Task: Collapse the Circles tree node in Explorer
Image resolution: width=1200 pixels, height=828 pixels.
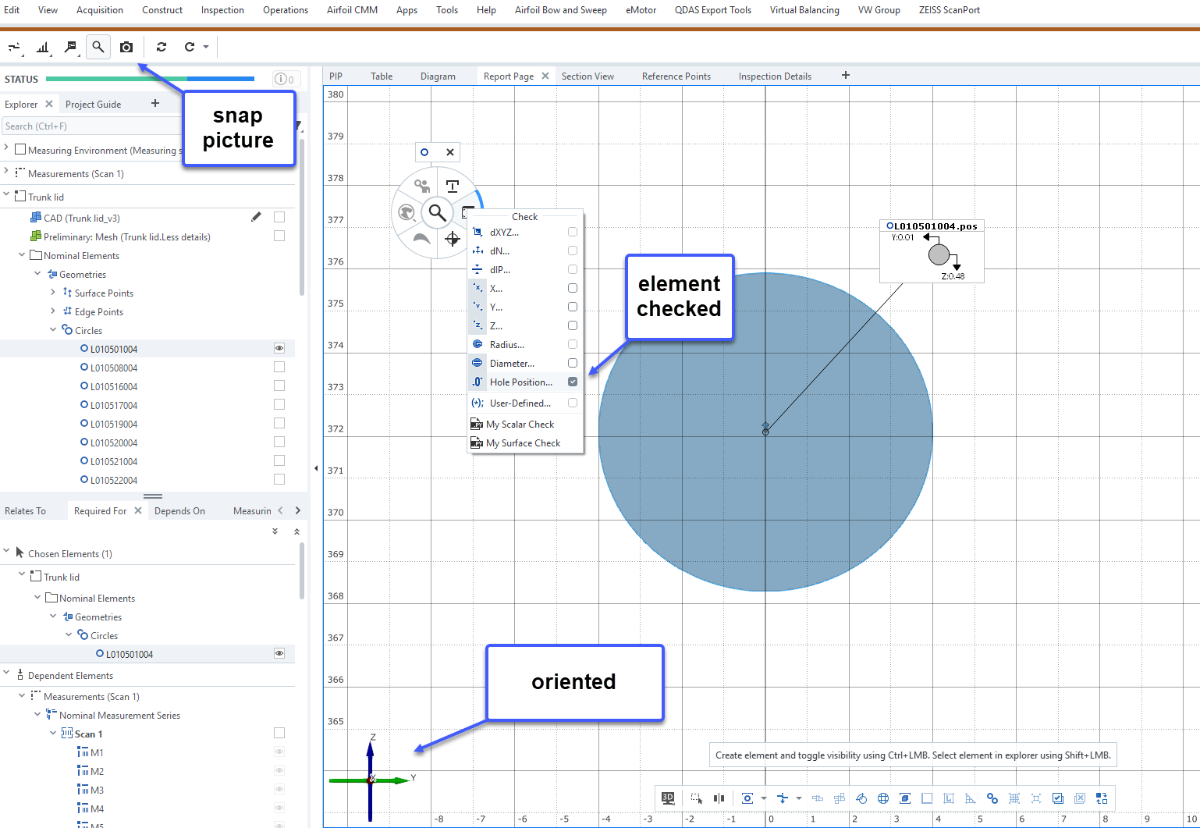Action: (x=54, y=330)
